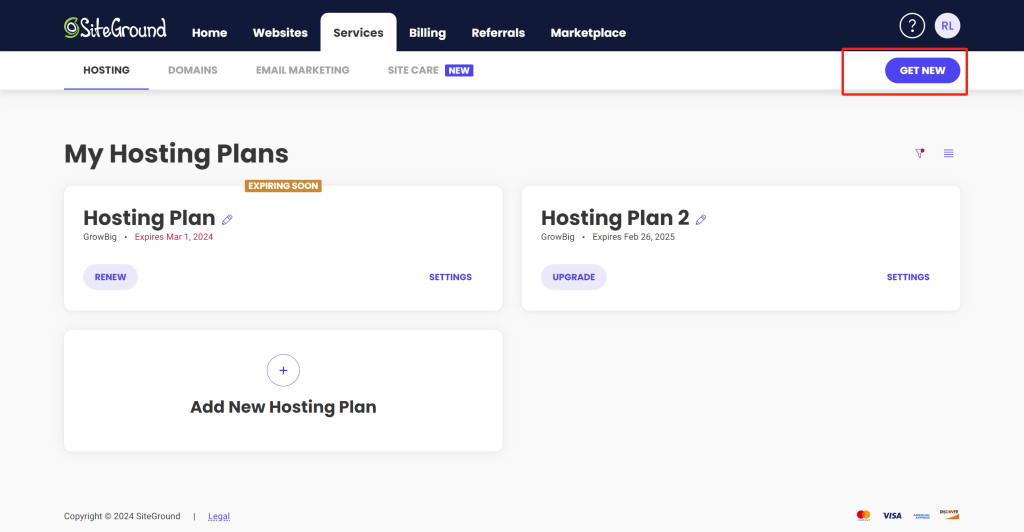This screenshot has height=532, width=1024.
Task: Open Settings for Hosting Plan 2
Action: (908, 277)
